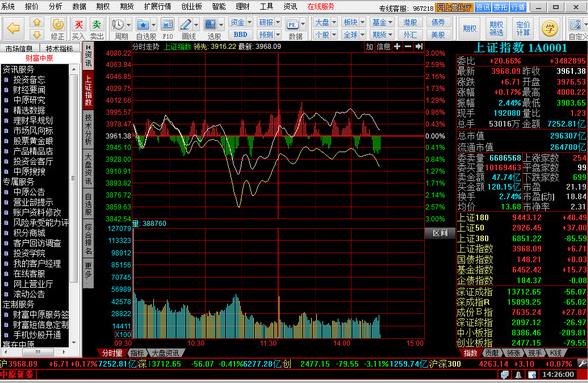Click the yellow 学 learning icon
The width and height of the screenshot is (588, 383).
[x=550, y=29]
